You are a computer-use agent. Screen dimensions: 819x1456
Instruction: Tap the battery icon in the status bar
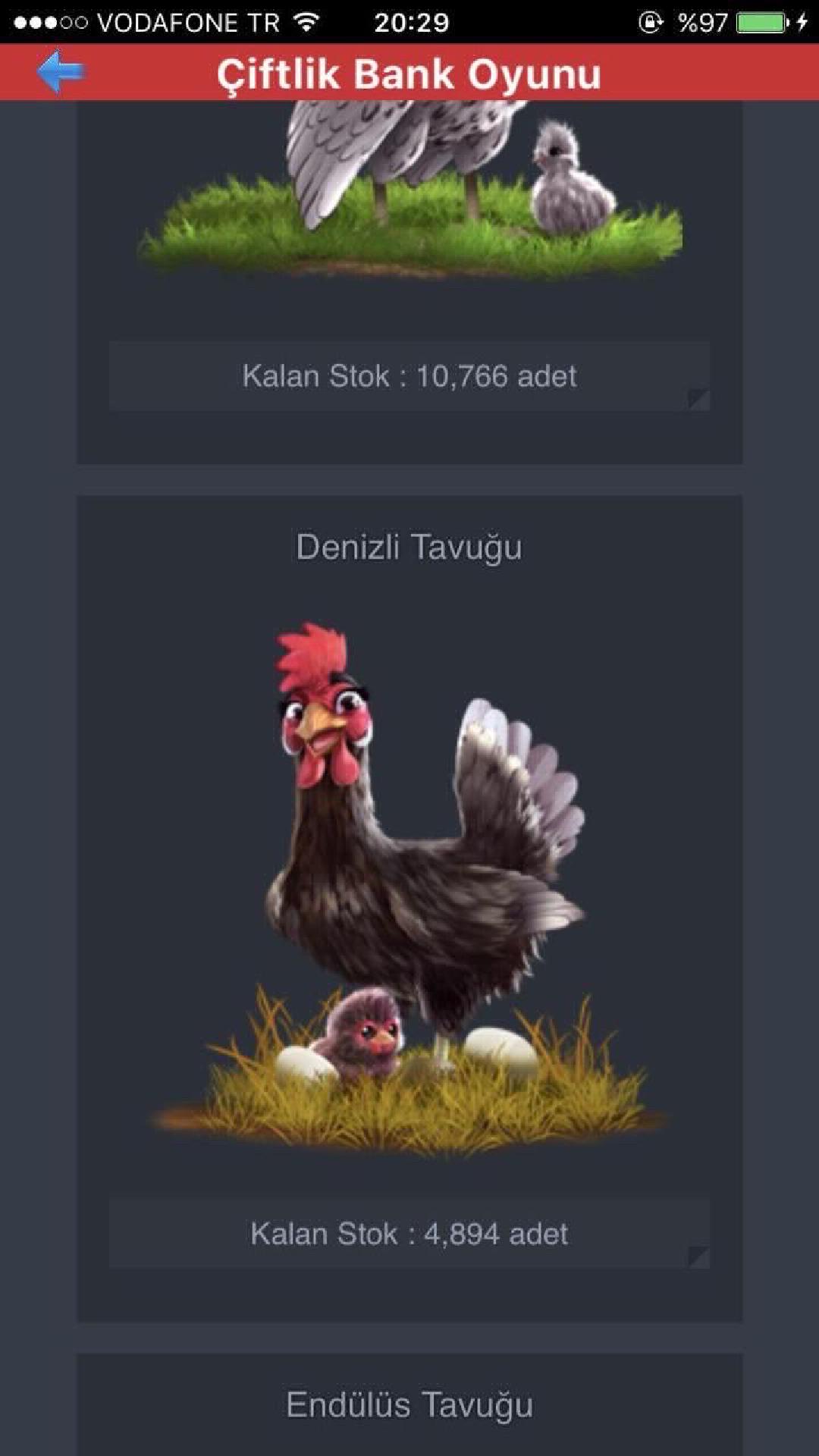pos(763,22)
